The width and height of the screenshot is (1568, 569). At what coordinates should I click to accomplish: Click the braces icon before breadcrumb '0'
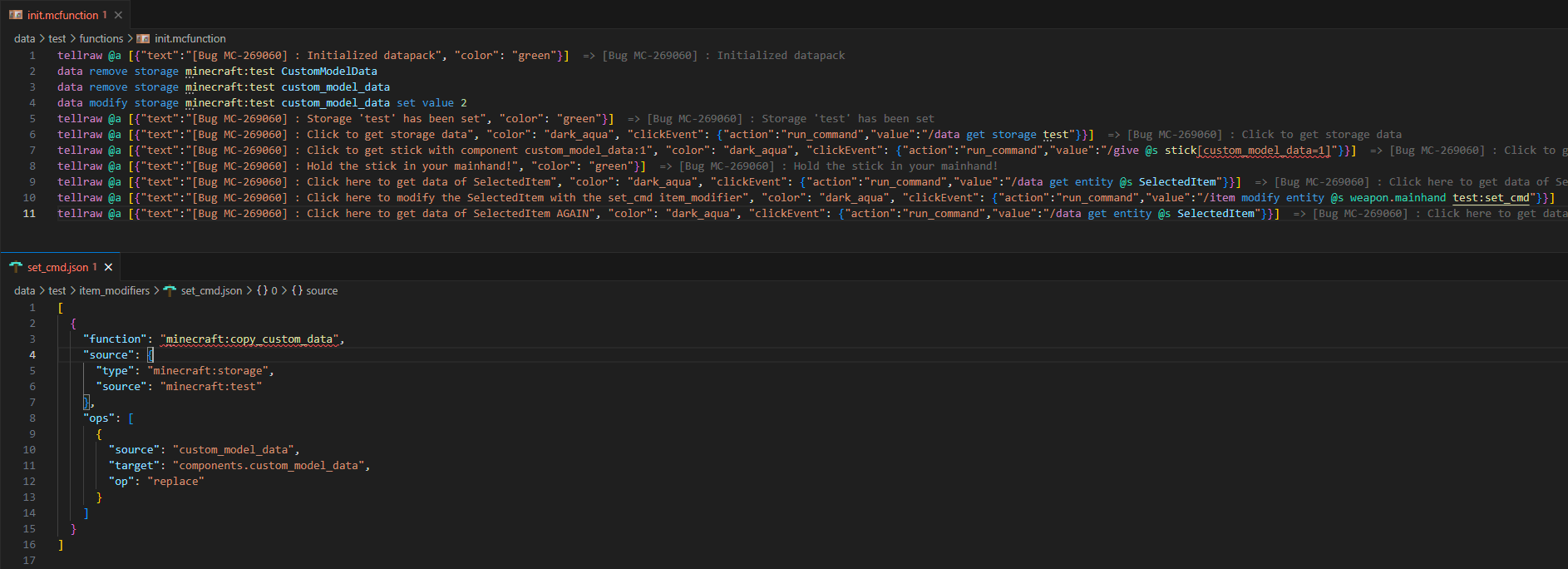click(x=262, y=290)
